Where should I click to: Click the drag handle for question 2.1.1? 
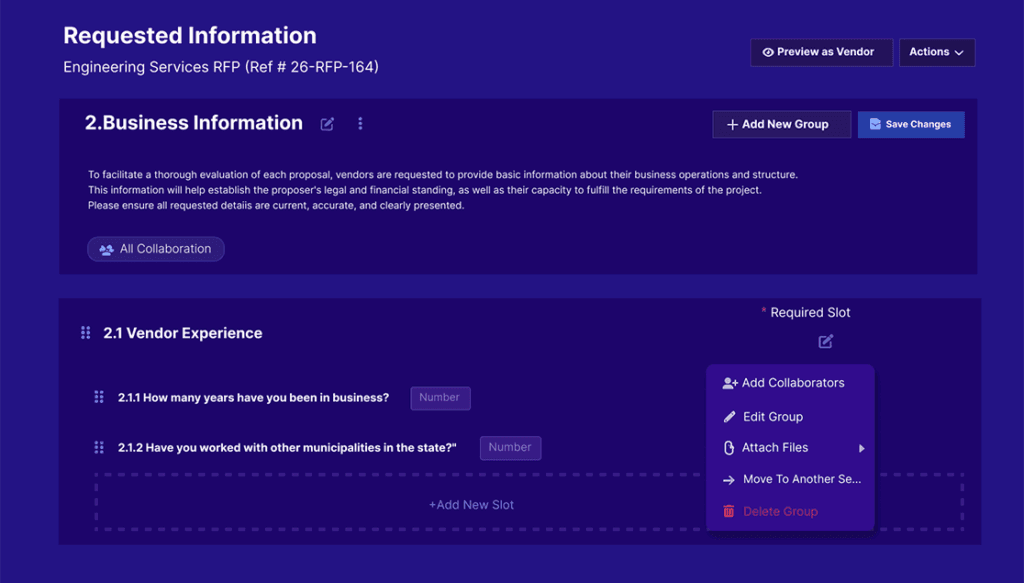point(99,397)
